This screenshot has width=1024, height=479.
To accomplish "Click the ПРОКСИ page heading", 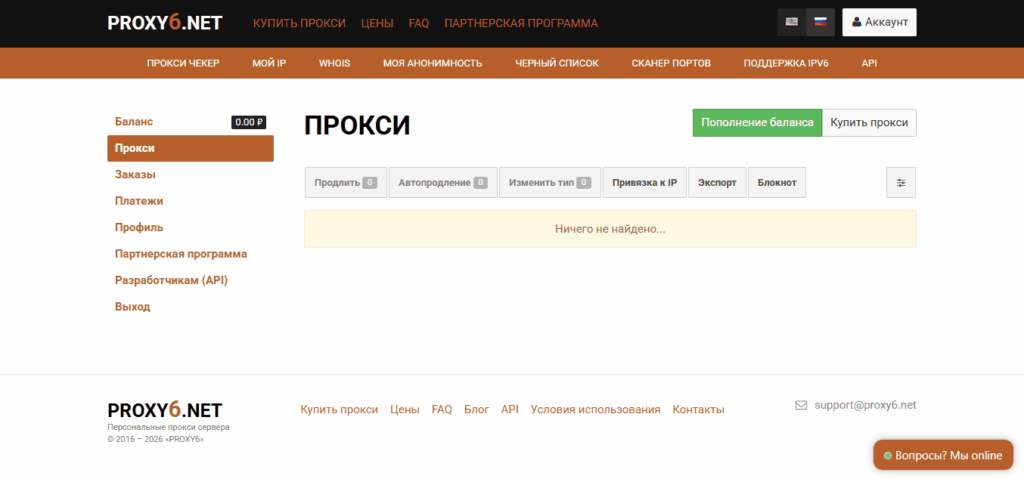I will [357, 125].
